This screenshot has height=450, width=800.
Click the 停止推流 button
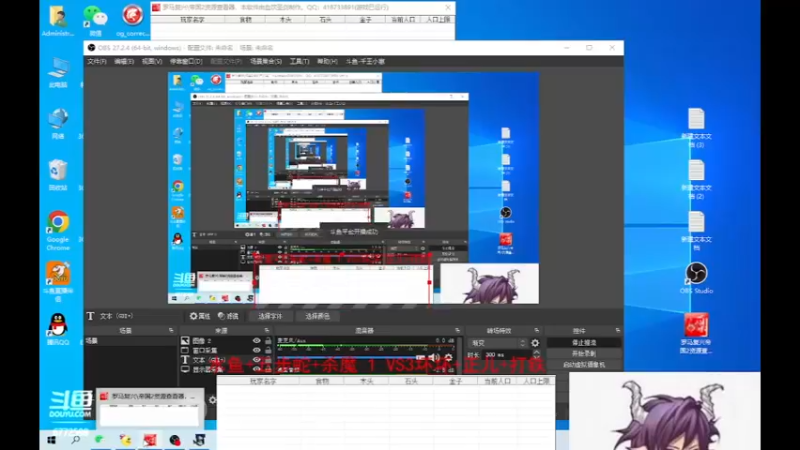coord(584,342)
